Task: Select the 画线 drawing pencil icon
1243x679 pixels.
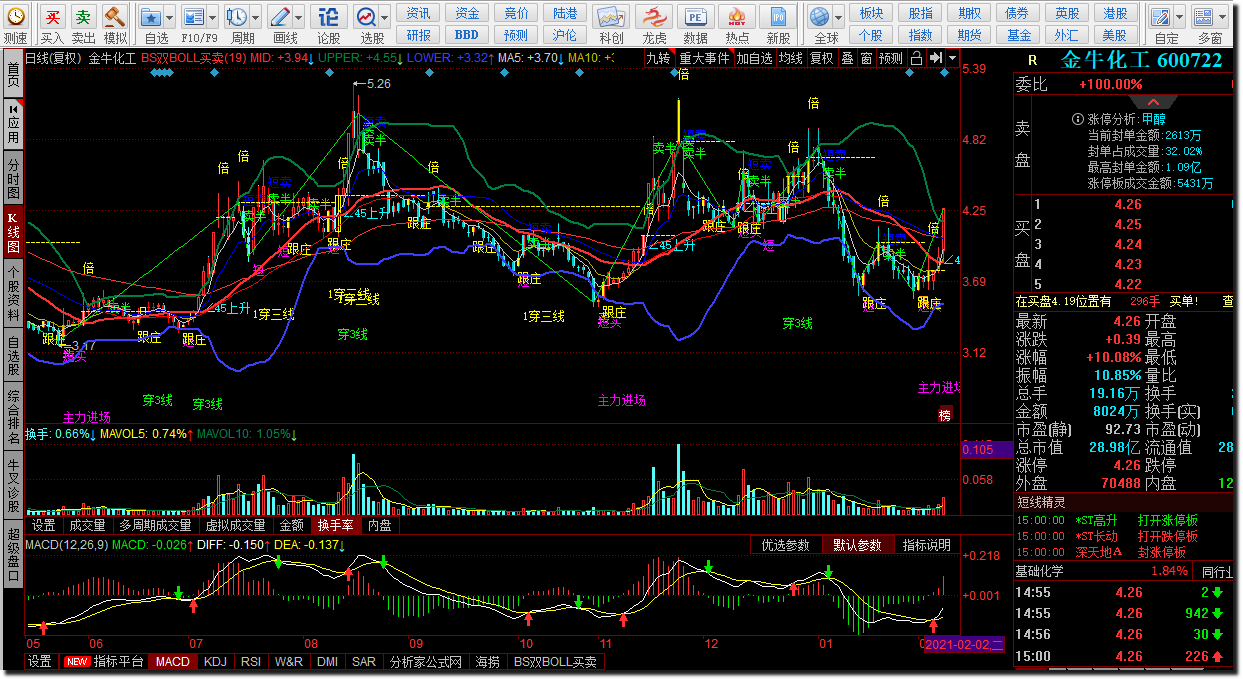Action: point(280,16)
